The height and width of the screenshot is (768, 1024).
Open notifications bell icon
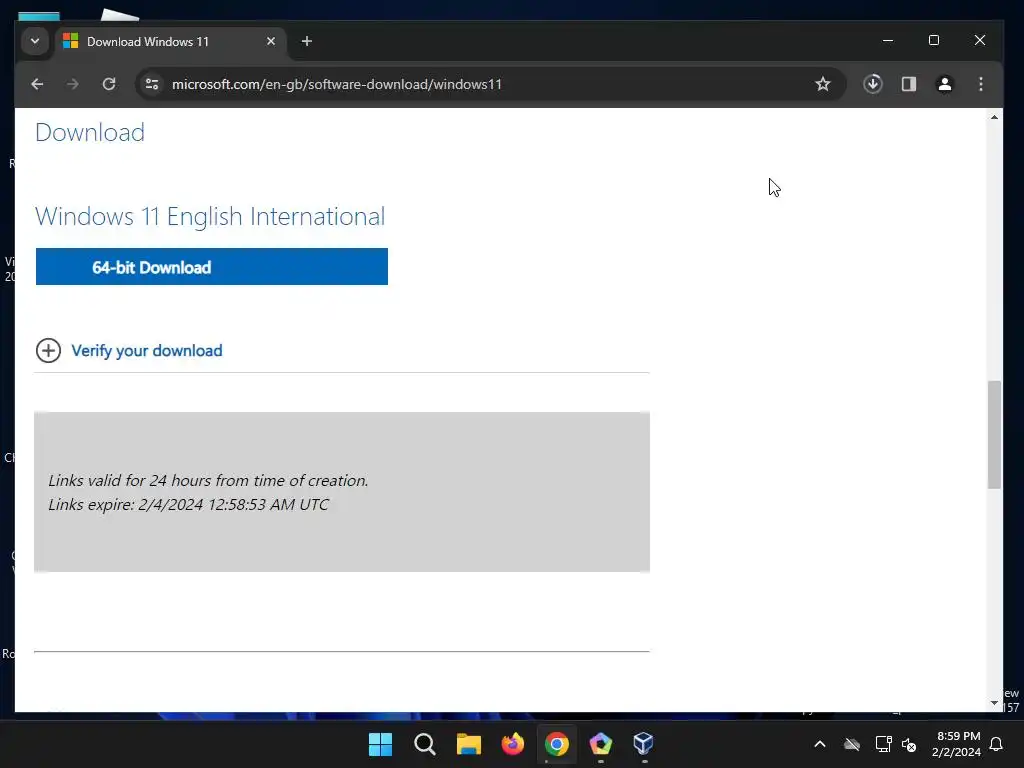(x=997, y=744)
